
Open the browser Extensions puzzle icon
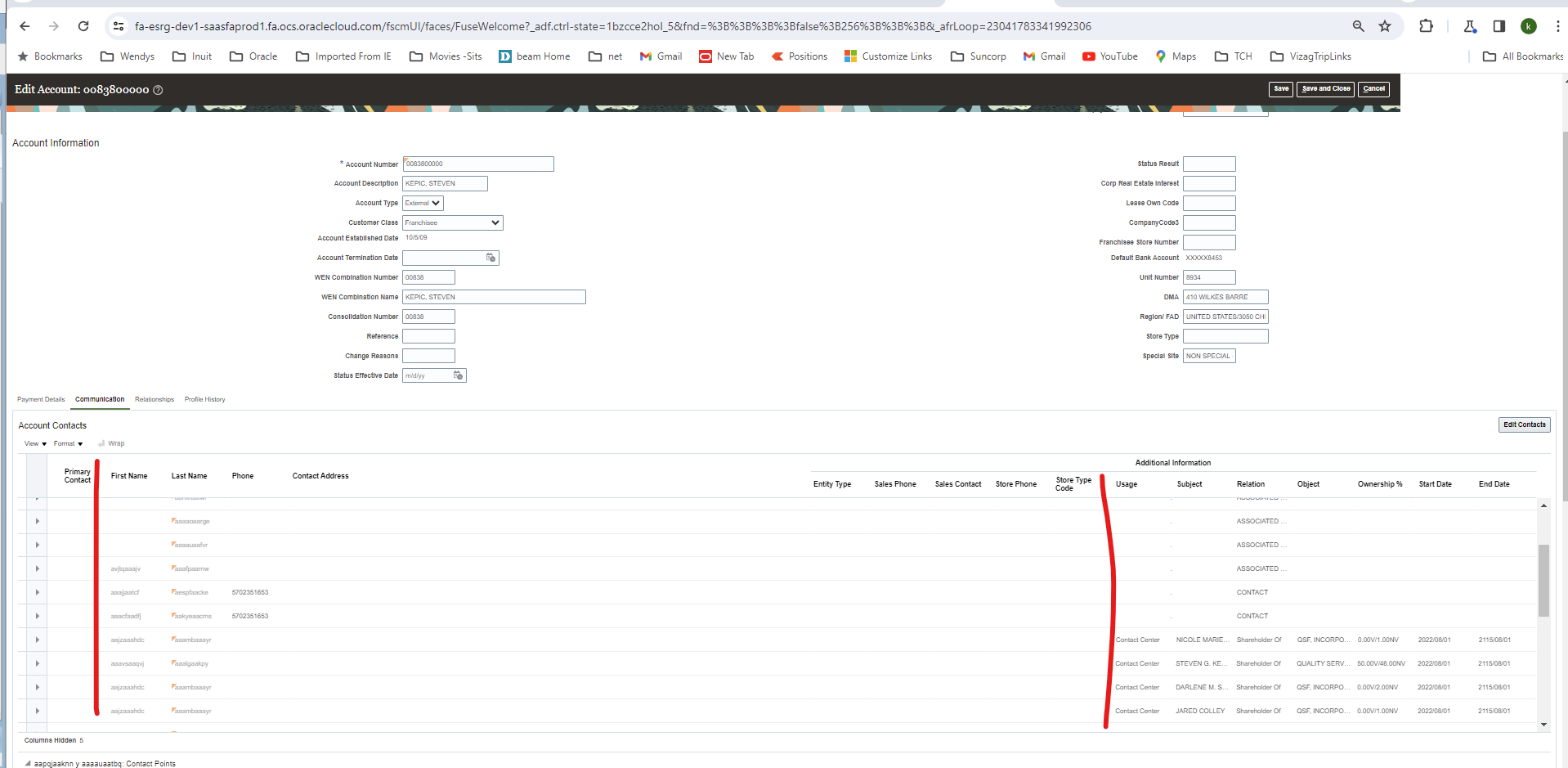tap(1426, 26)
